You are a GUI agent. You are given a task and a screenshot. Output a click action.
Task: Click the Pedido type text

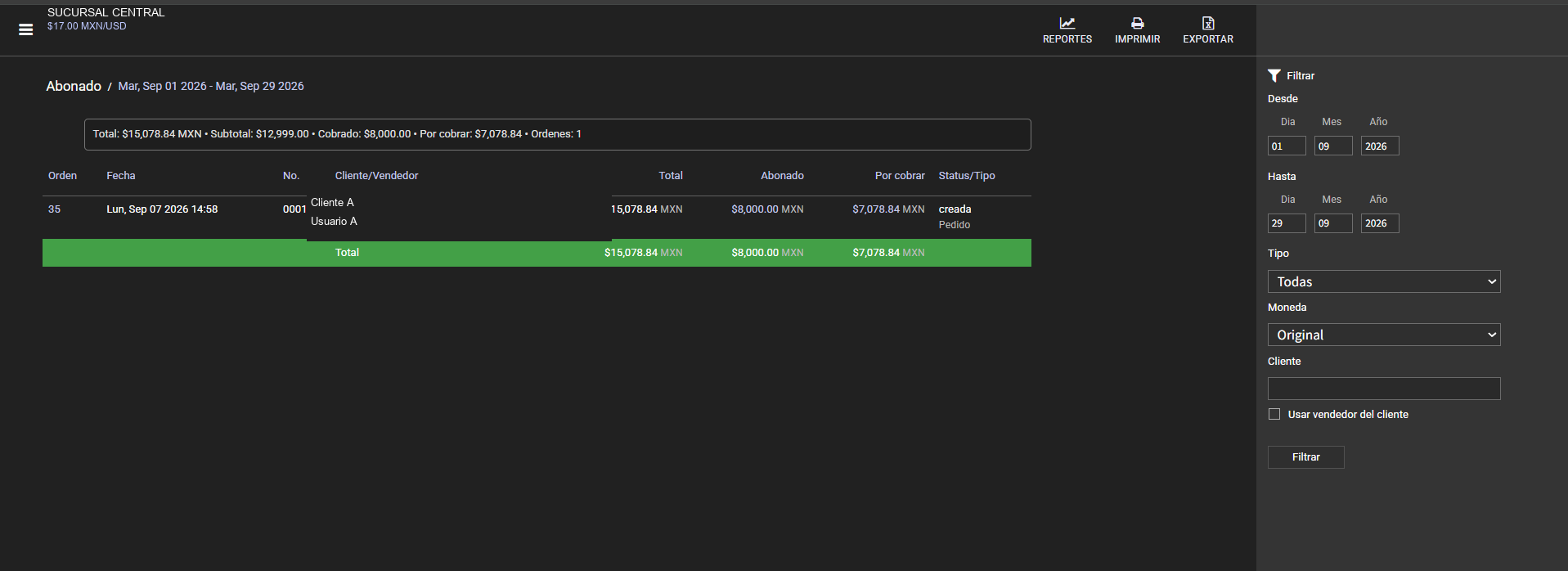click(955, 225)
